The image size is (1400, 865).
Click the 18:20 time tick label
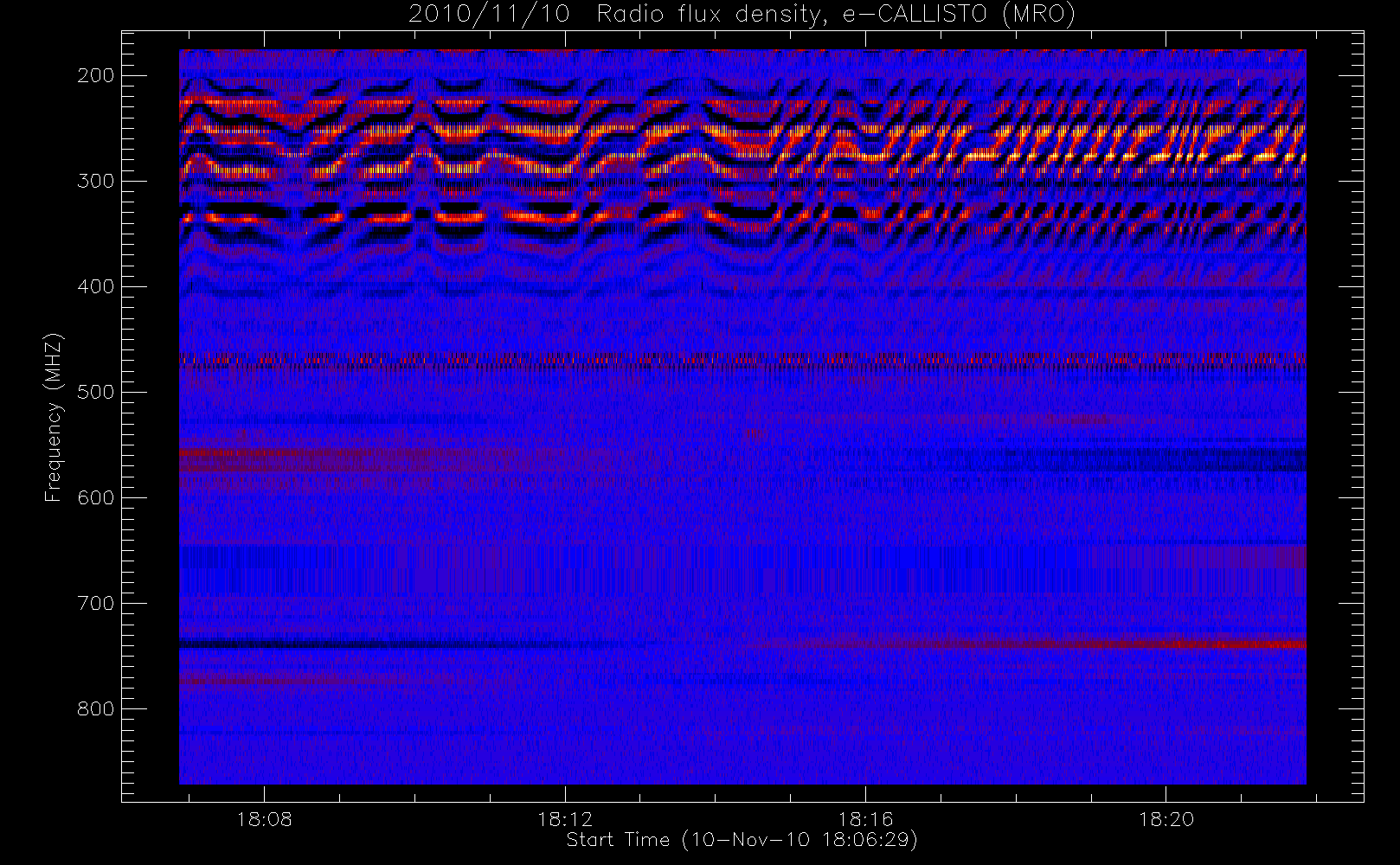pos(1166,819)
